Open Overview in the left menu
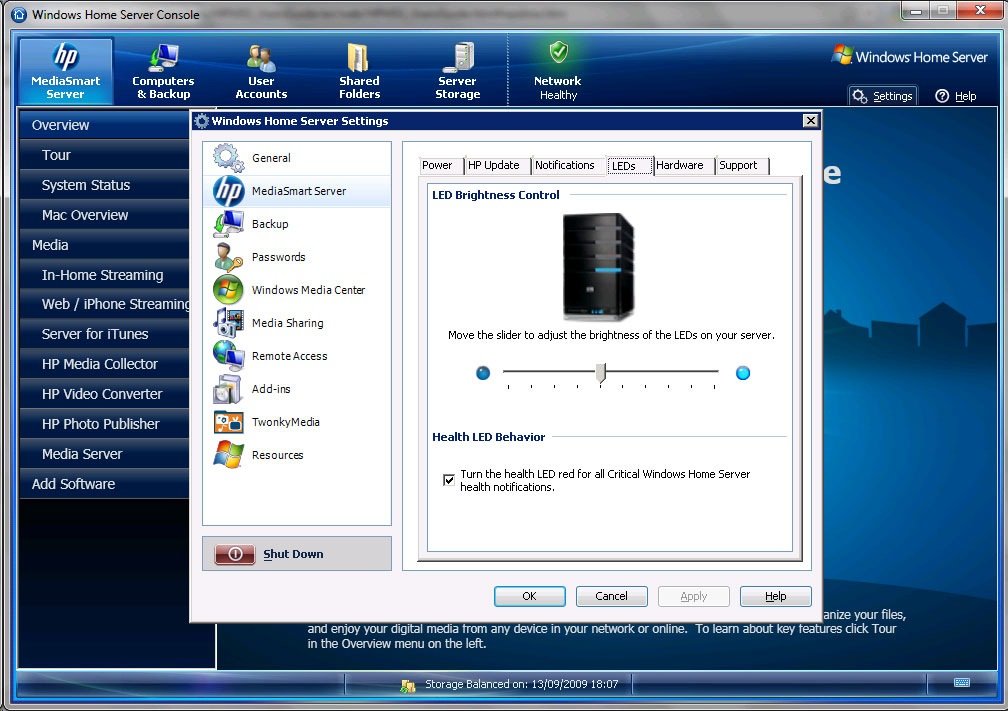This screenshot has width=1008, height=711. tap(104, 125)
